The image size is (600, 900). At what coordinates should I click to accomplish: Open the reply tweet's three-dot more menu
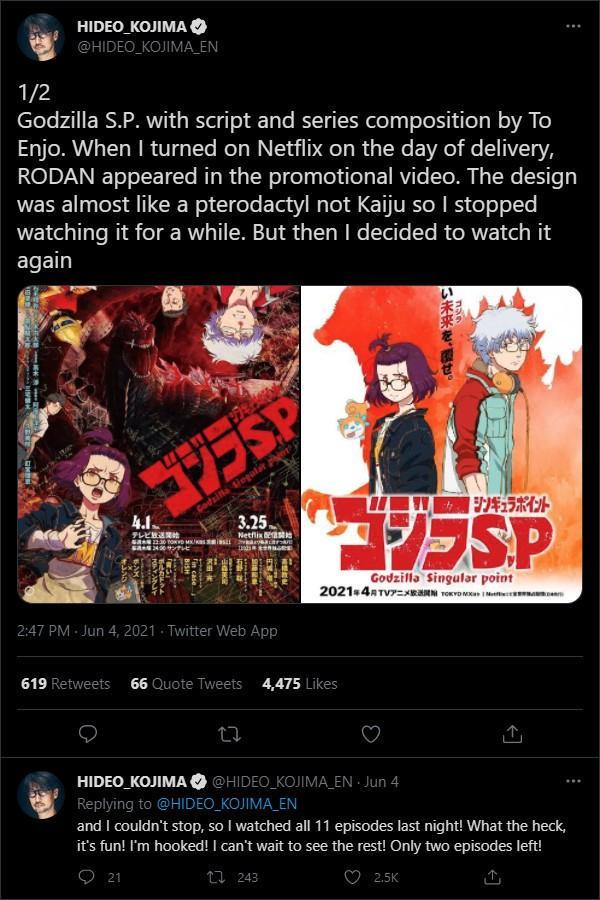point(573,781)
